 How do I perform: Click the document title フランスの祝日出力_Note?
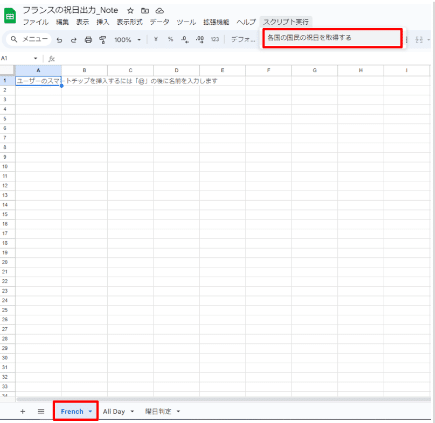coord(70,10)
